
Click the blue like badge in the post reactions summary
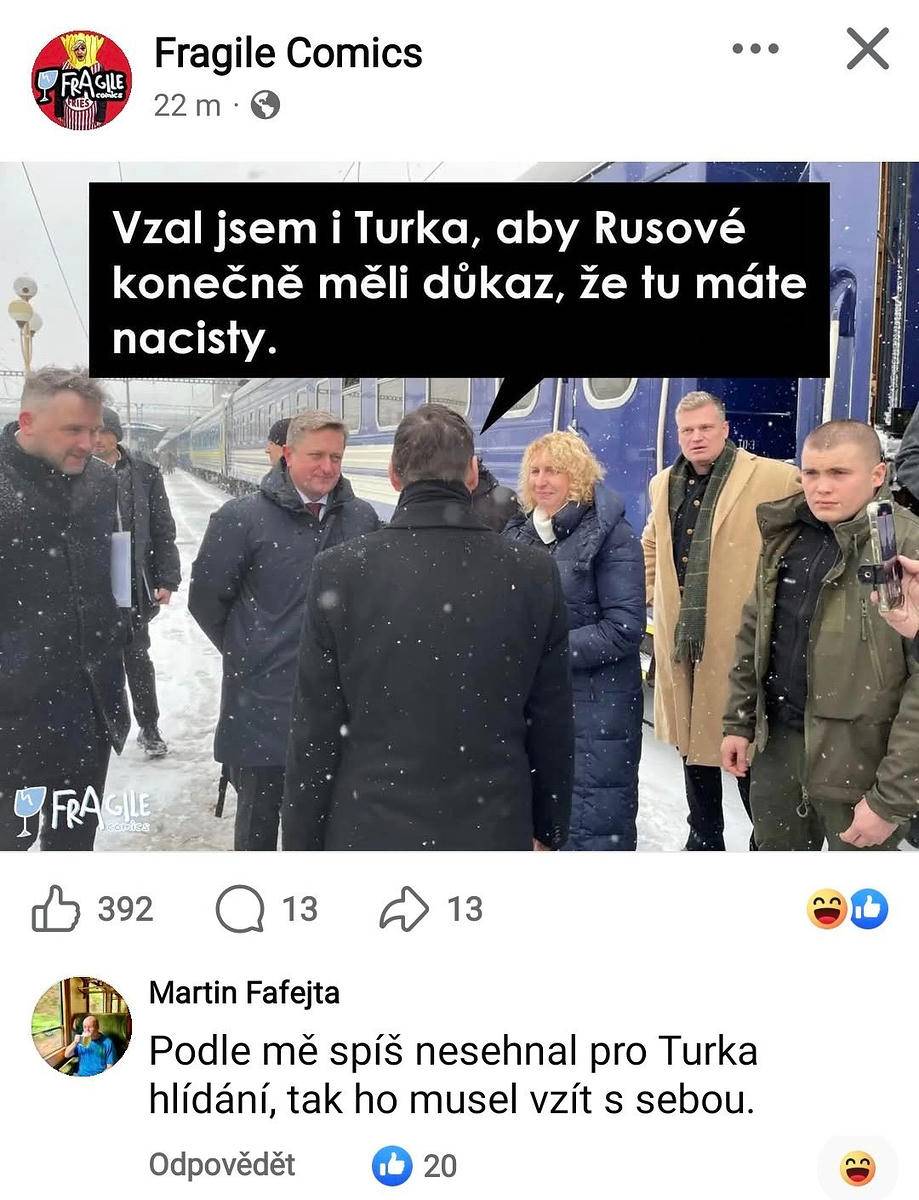869,909
